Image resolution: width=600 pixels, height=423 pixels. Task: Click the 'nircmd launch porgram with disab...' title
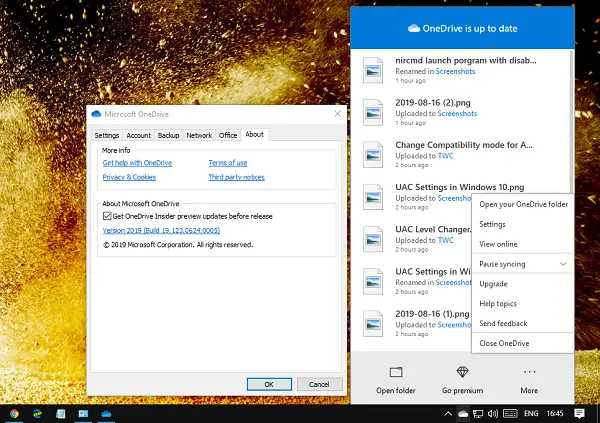point(466,60)
